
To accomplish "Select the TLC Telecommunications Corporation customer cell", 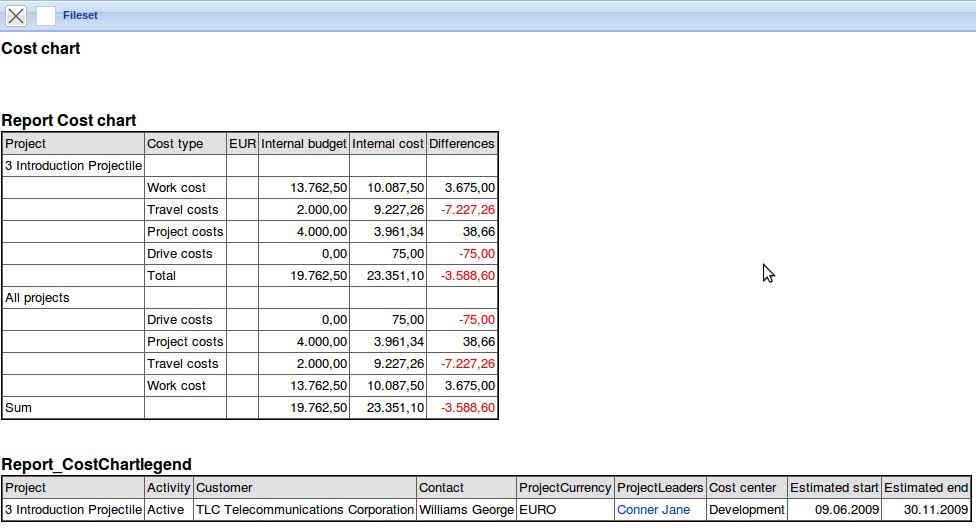I will point(305,510).
